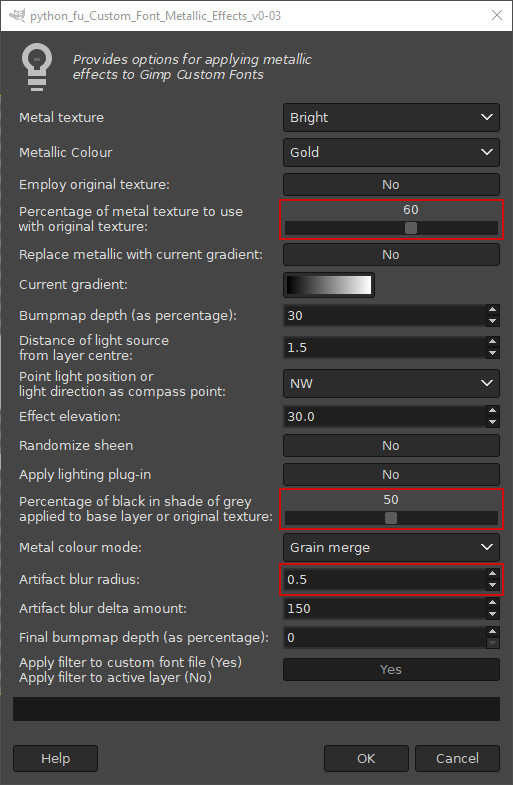Click the Help button
The image size is (513, 785).
(56, 758)
